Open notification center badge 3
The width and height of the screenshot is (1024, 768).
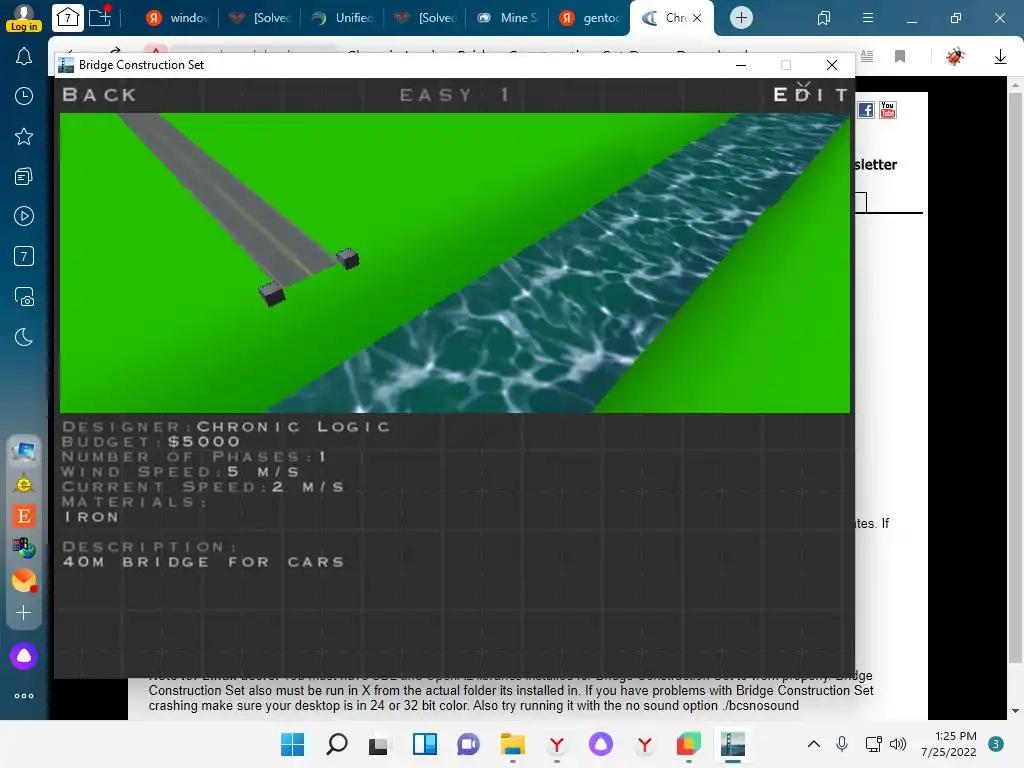point(996,744)
